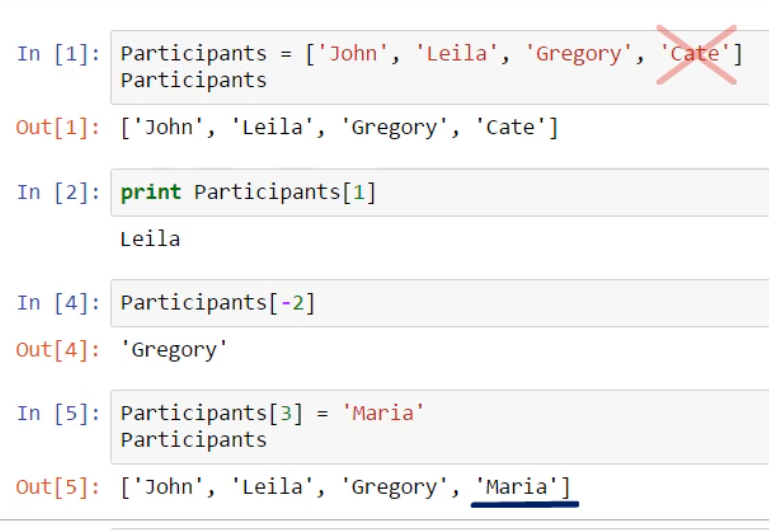The width and height of the screenshot is (769, 530).
Task: Click the second line Participants in cell 5
Action: pos(193,440)
